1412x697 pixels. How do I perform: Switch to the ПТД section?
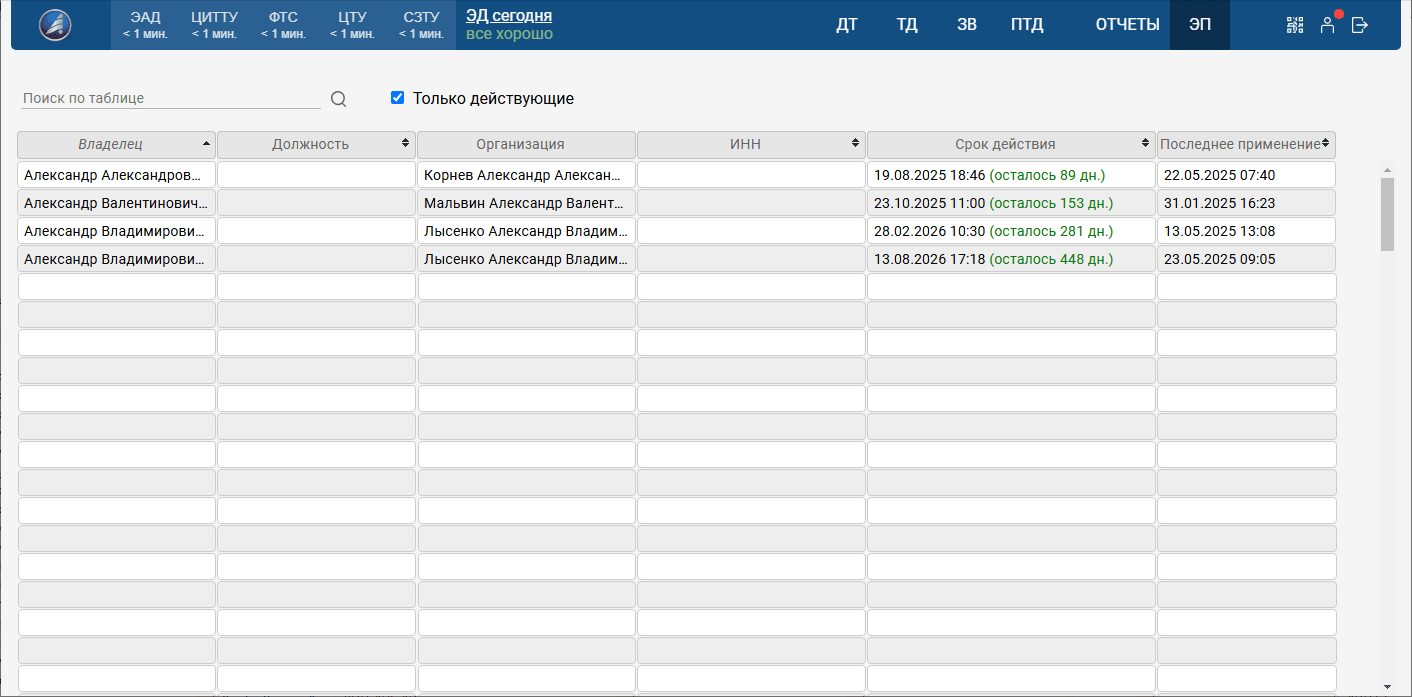(x=1027, y=25)
